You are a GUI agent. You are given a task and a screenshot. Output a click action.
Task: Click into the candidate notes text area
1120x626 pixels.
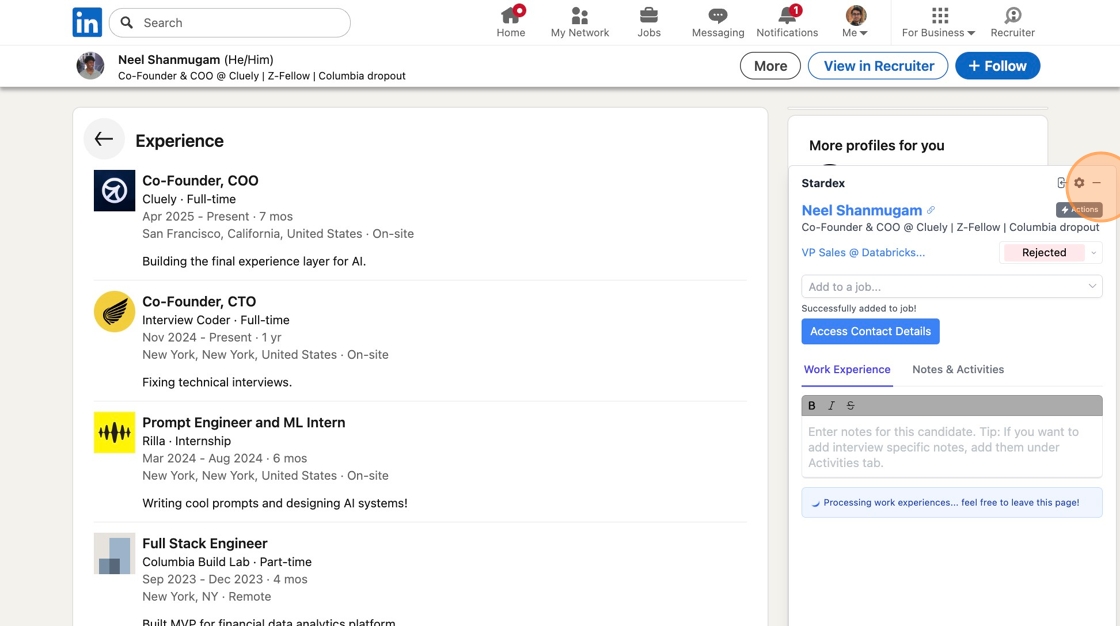(951, 447)
